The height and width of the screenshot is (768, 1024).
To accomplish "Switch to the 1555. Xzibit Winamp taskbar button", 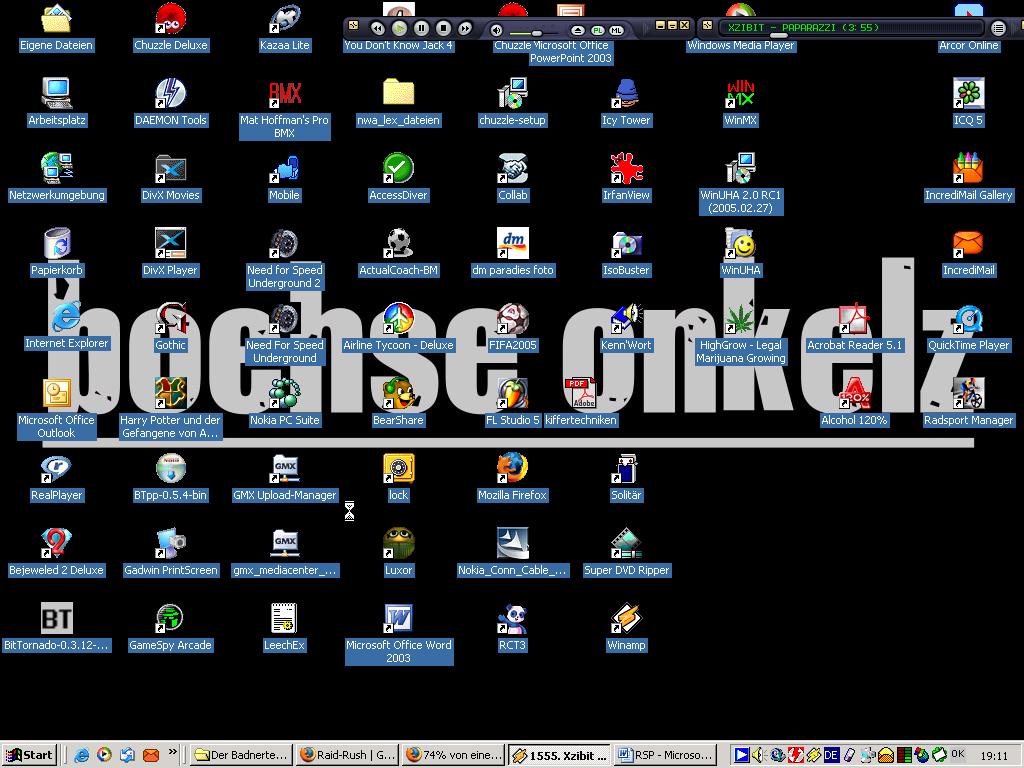I will pos(560,755).
